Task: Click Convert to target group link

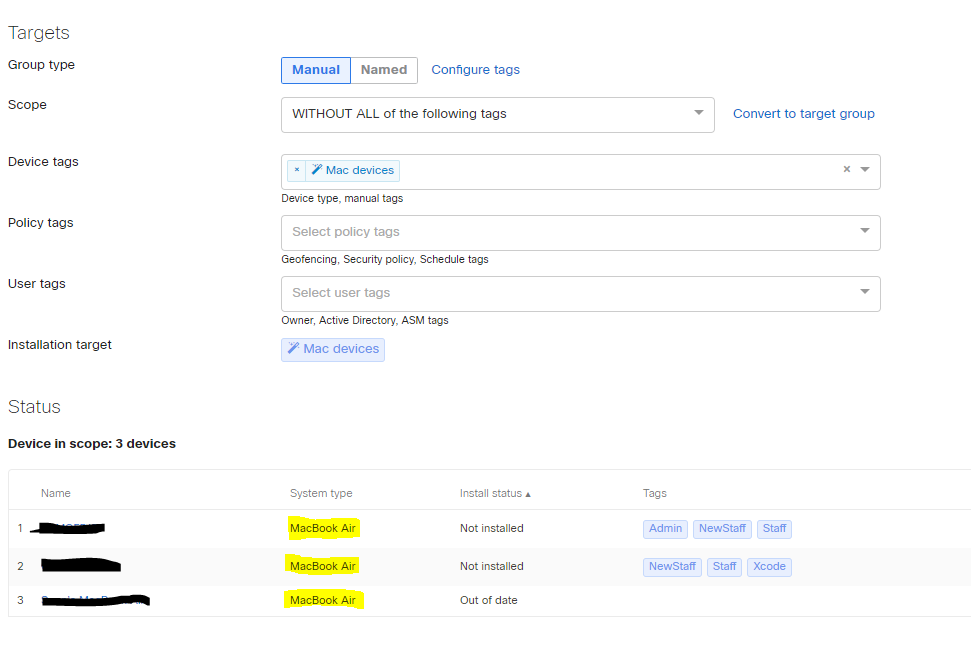Action: 803,114
